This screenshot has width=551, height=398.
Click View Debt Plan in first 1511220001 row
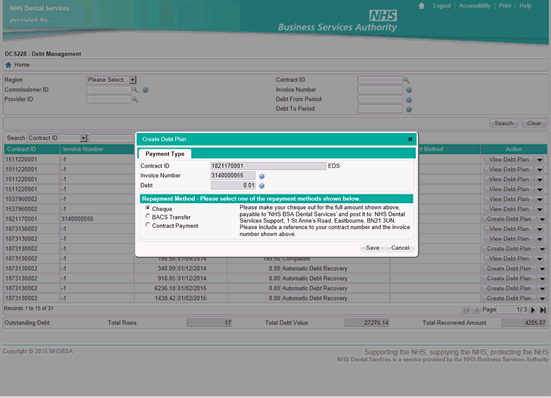click(x=509, y=159)
